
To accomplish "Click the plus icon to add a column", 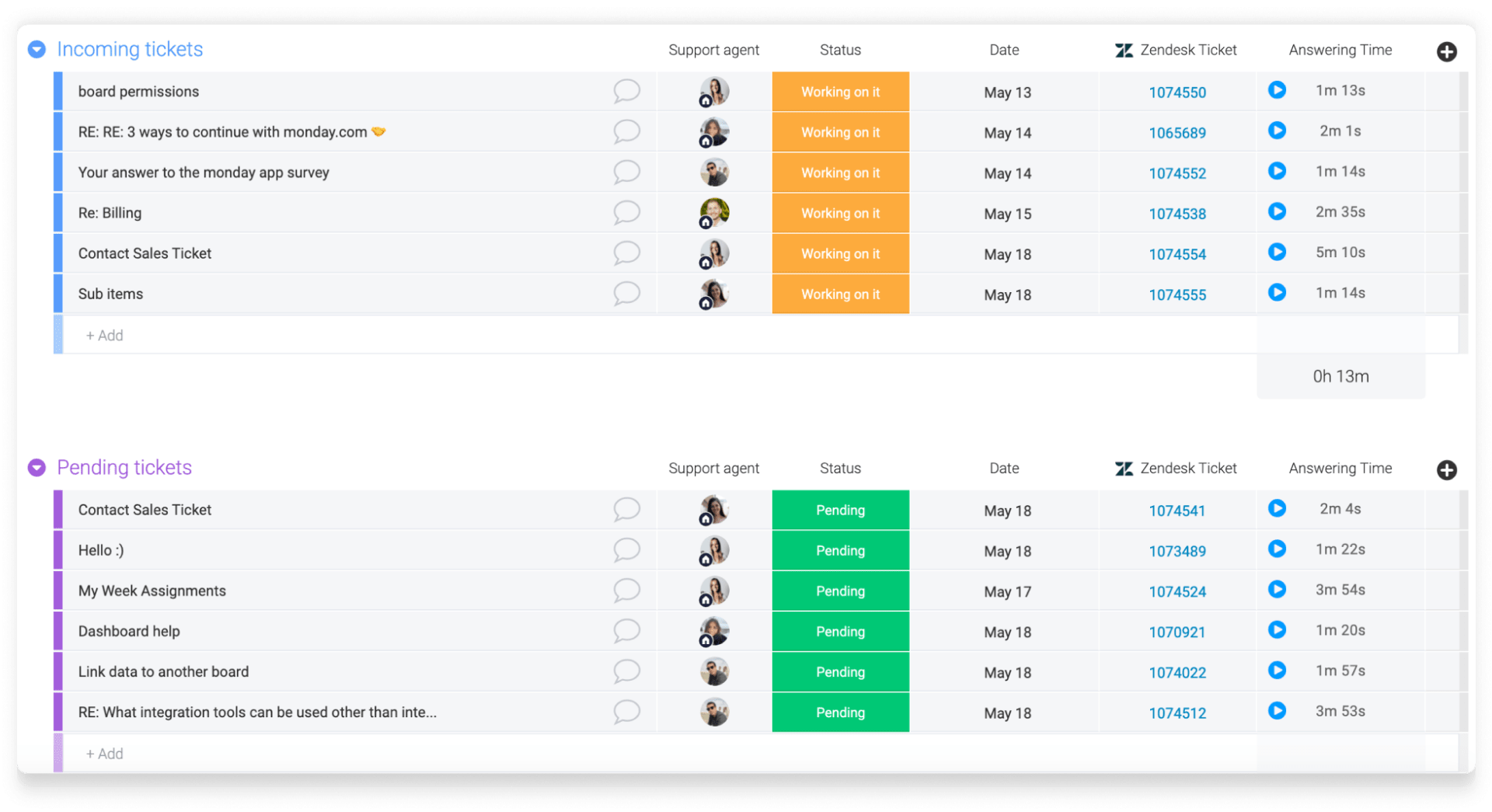I will [x=1447, y=51].
